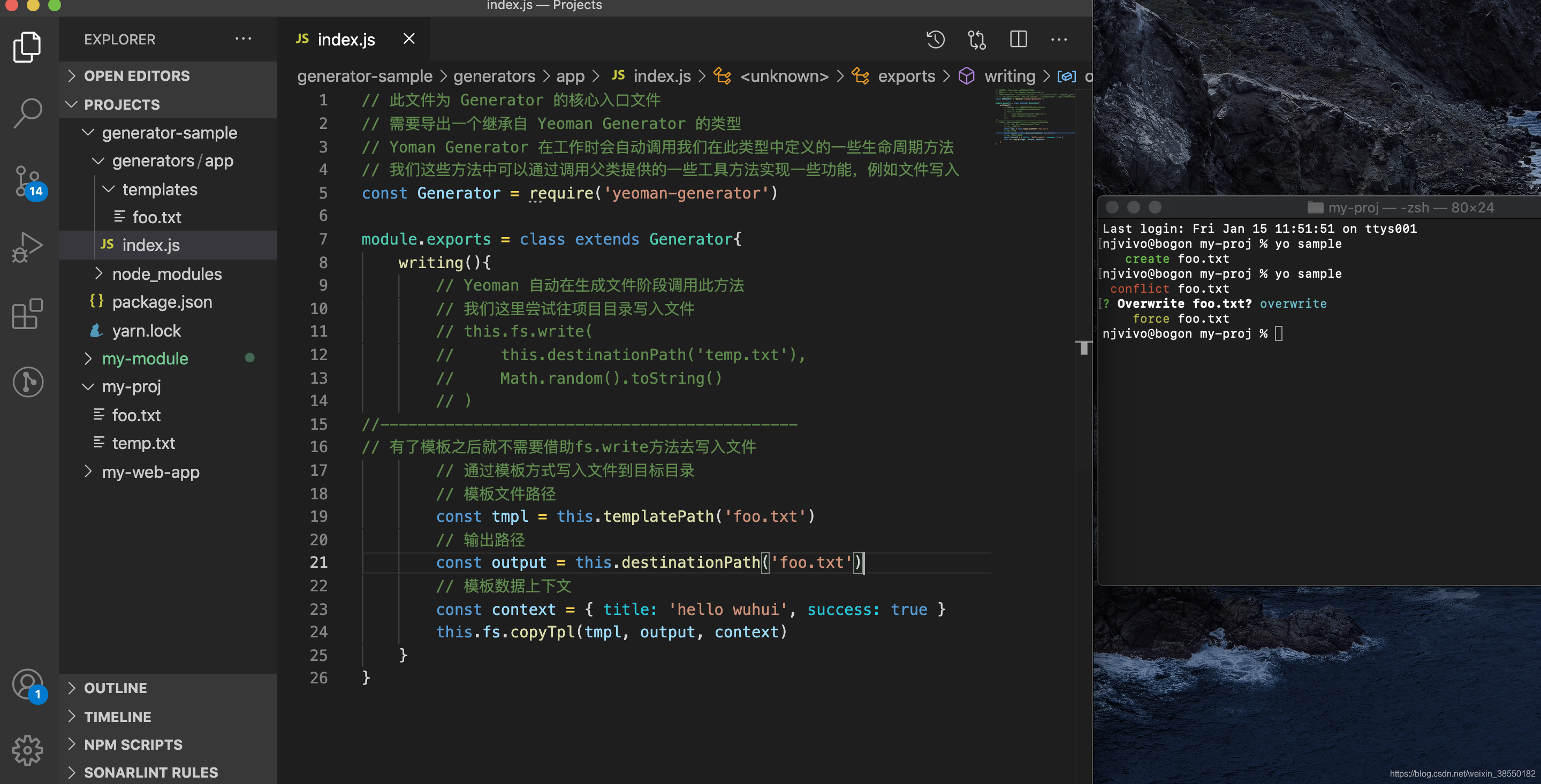The image size is (1541, 784).
Task: Open timeline history icon in editor tab
Action: pyautogui.click(x=936, y=39)
